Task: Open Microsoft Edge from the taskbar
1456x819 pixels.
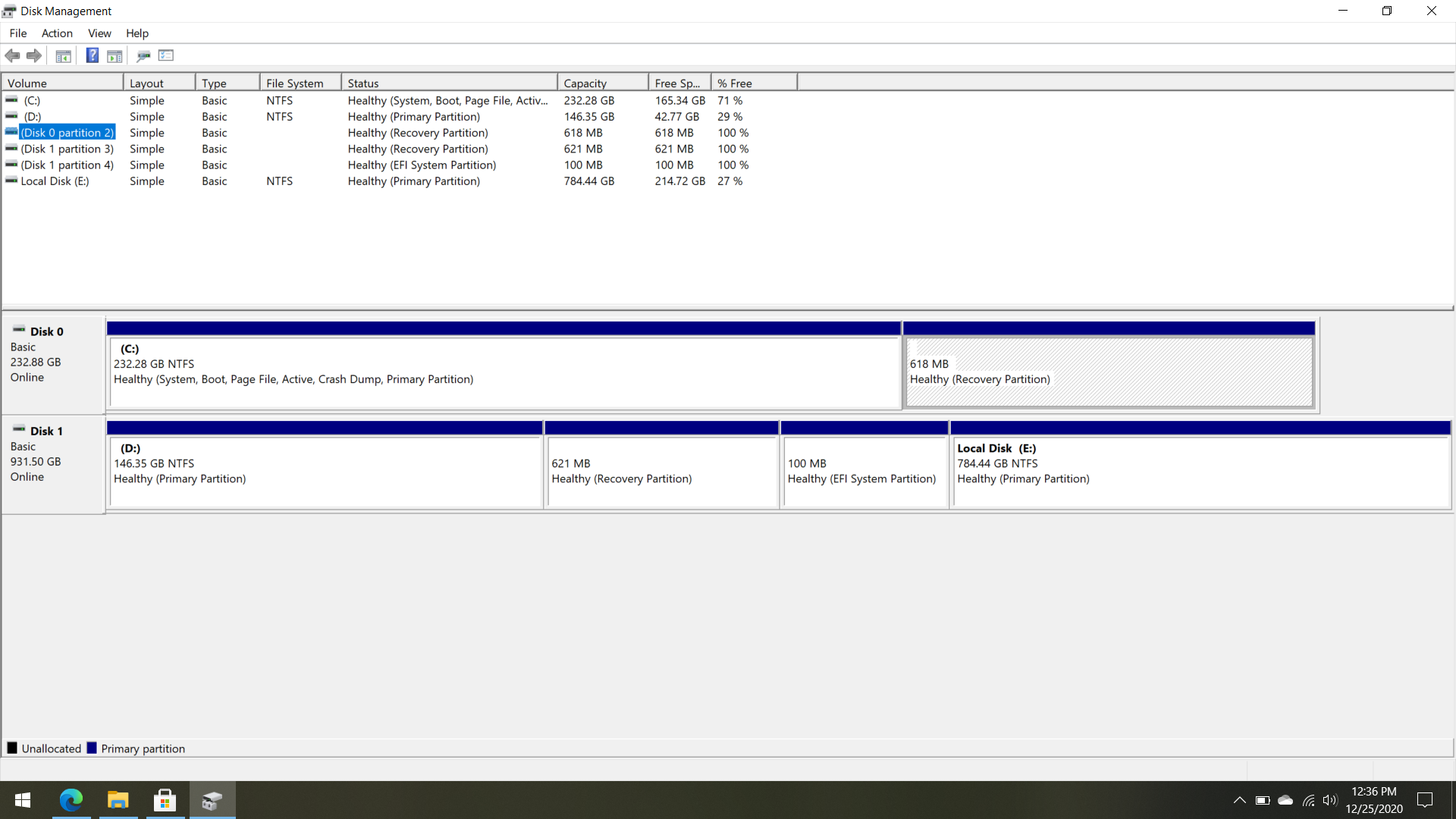Action: (71, 800)
